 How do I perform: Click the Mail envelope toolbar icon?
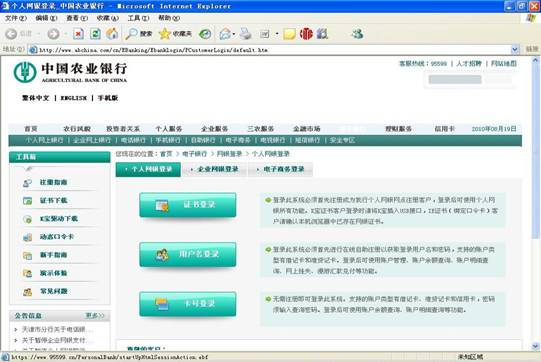click(225, 34)
